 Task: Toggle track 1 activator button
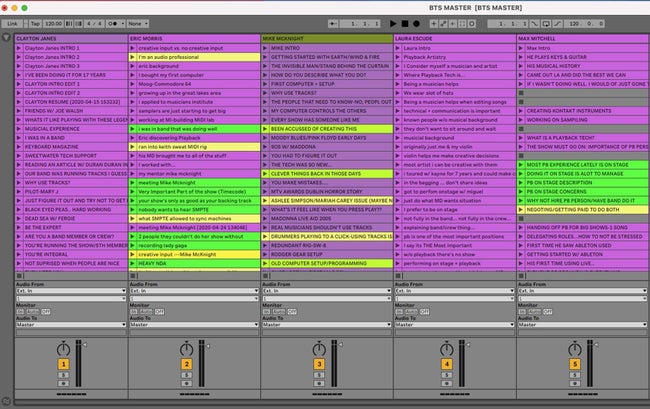coord(63,364)
